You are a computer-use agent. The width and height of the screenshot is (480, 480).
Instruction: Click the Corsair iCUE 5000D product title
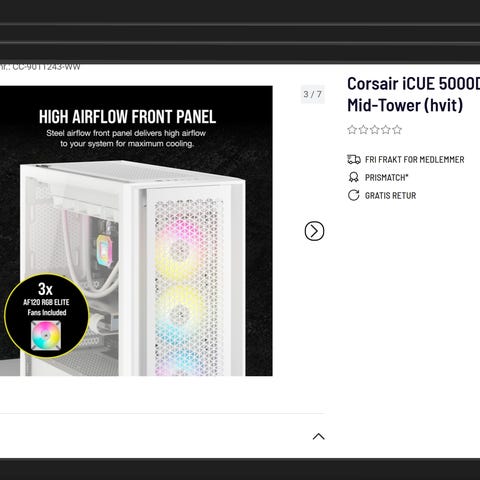point(413,94)
